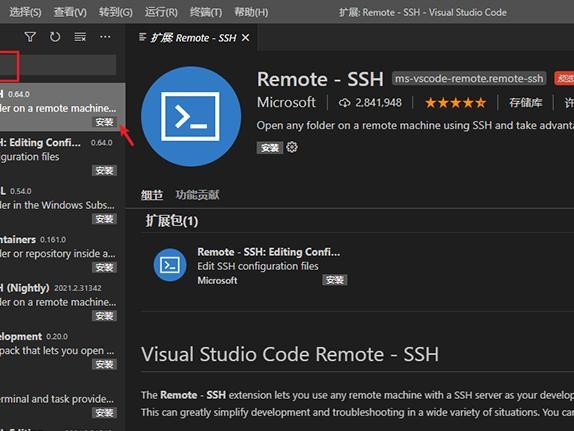Install Remote - SSH: Editing Configuration in pack
Viewport: 574px width, 431px height.
pyautogui.click(x=335, y=280)
